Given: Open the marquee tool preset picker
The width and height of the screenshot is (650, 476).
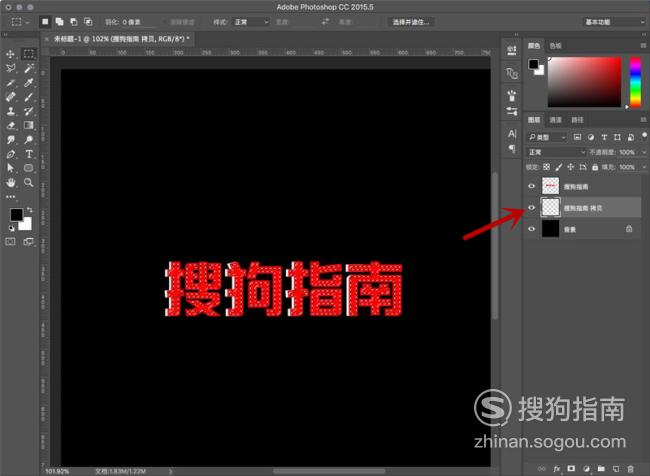Looking at the screenshot, I should [x=20, y=22].
